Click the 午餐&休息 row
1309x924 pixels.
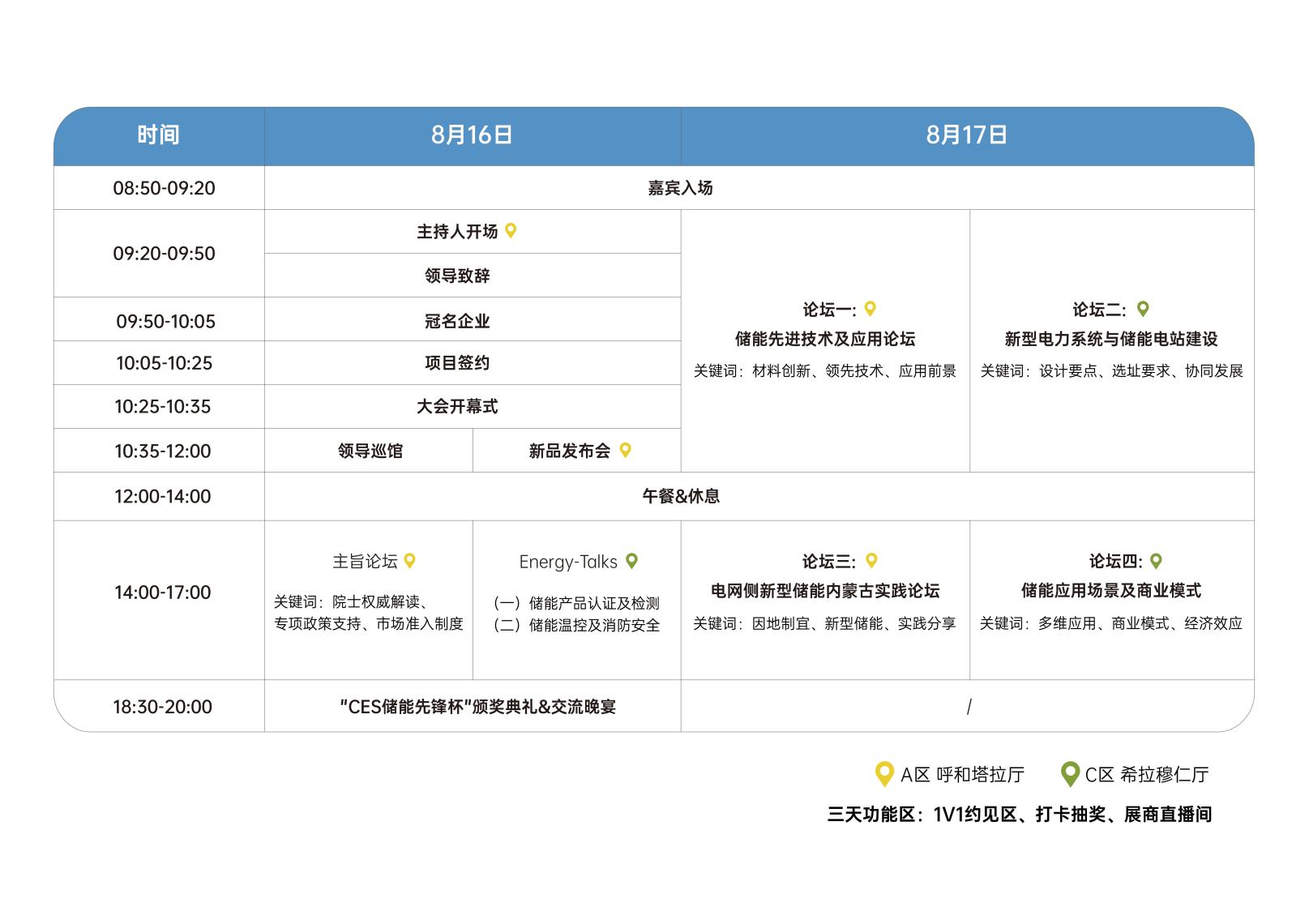[x=681, y=496]
